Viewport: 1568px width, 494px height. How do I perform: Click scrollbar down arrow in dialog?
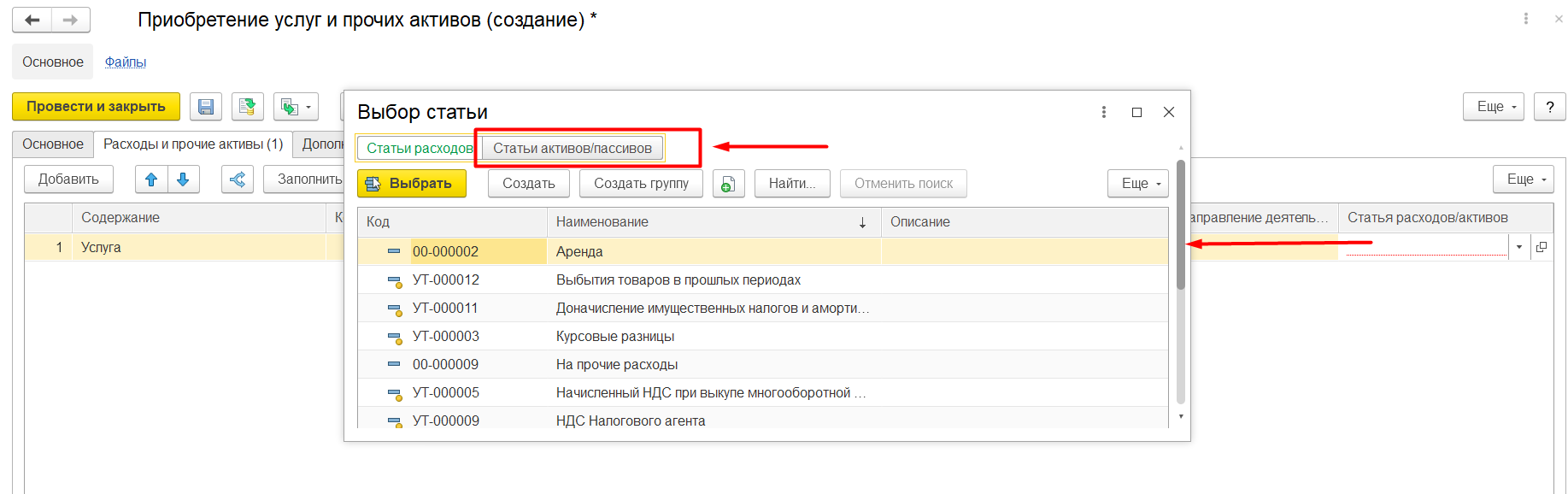point(1181,416)
